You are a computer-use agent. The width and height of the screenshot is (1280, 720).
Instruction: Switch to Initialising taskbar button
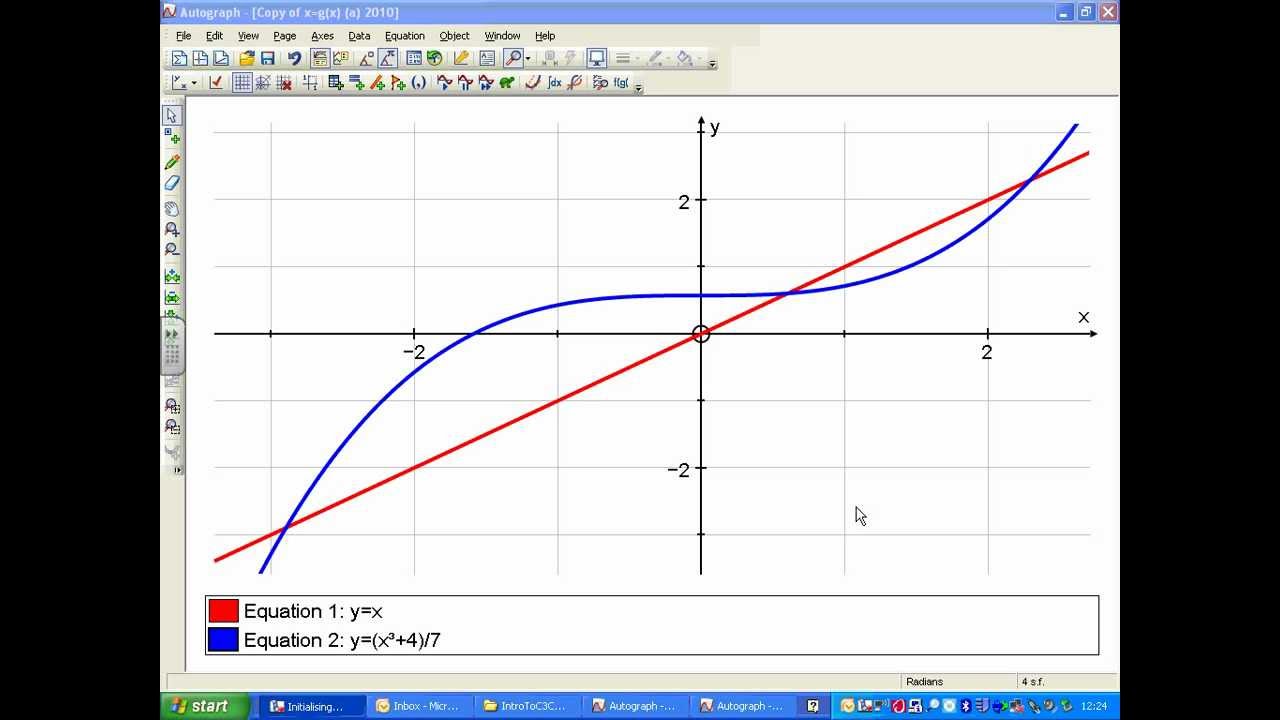coord(310,706)
